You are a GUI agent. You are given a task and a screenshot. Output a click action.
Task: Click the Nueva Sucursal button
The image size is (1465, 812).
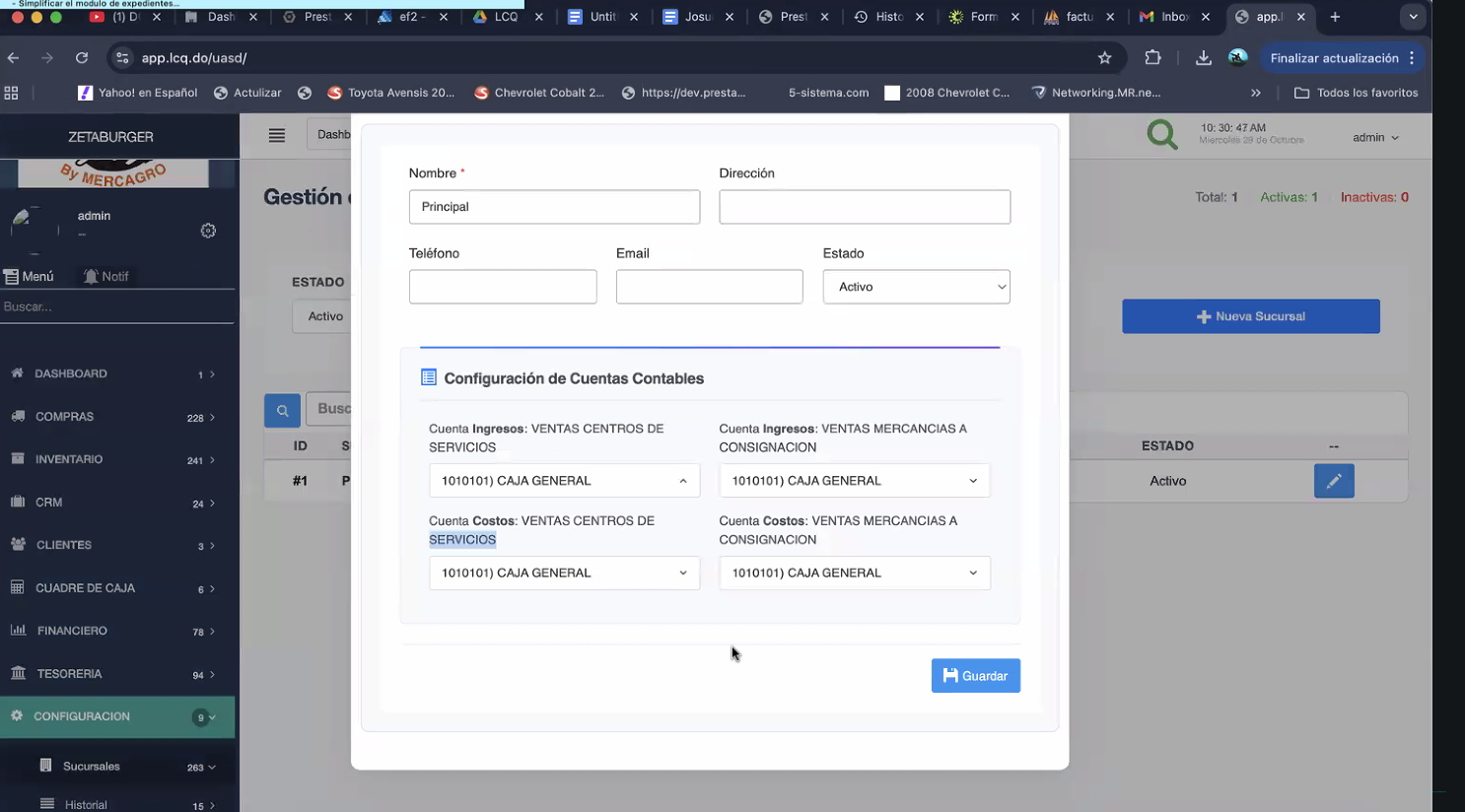point(1250,316)
